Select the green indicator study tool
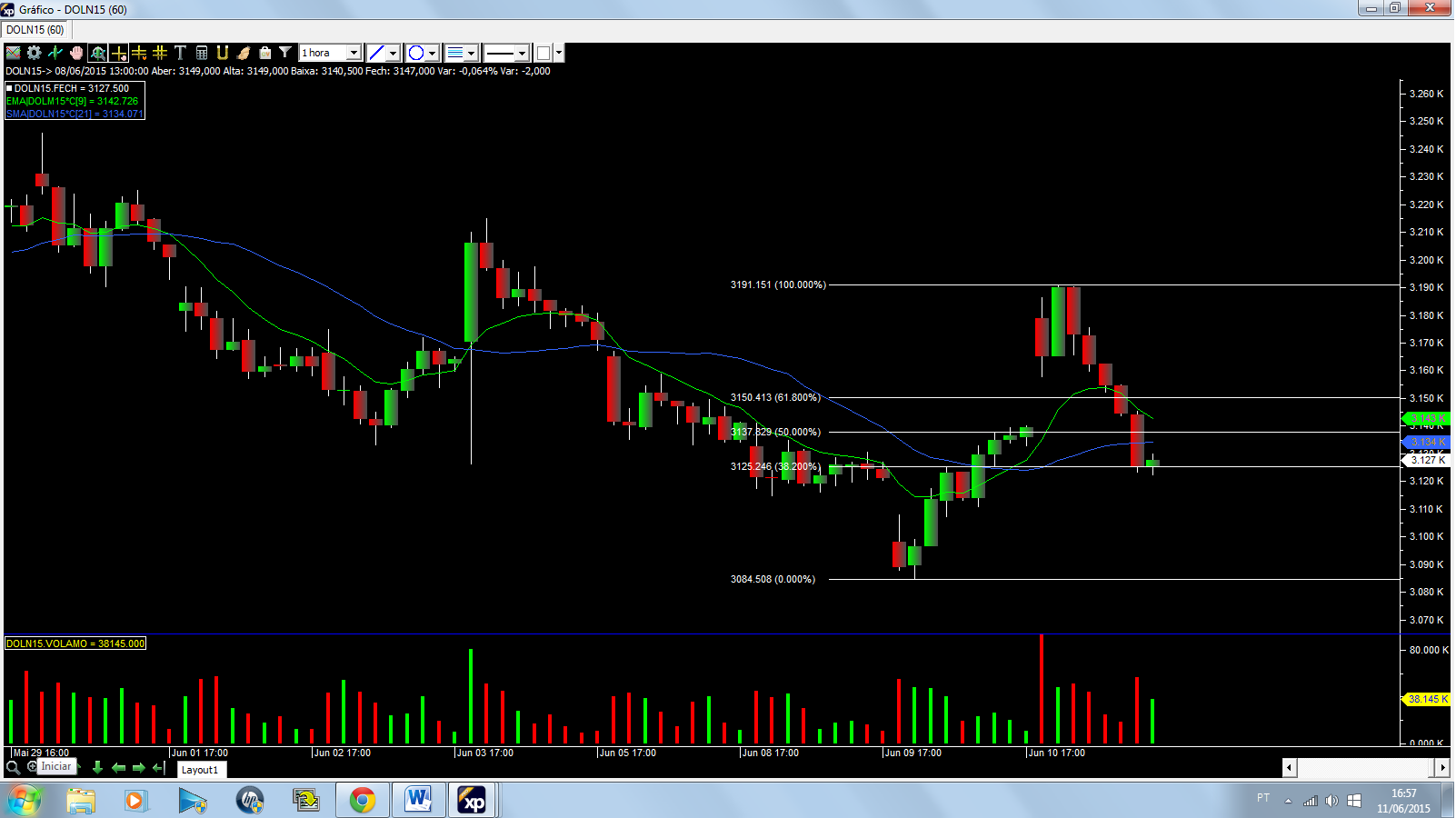This screenshot has width=1456, height=818. click(x=55, y=53)
